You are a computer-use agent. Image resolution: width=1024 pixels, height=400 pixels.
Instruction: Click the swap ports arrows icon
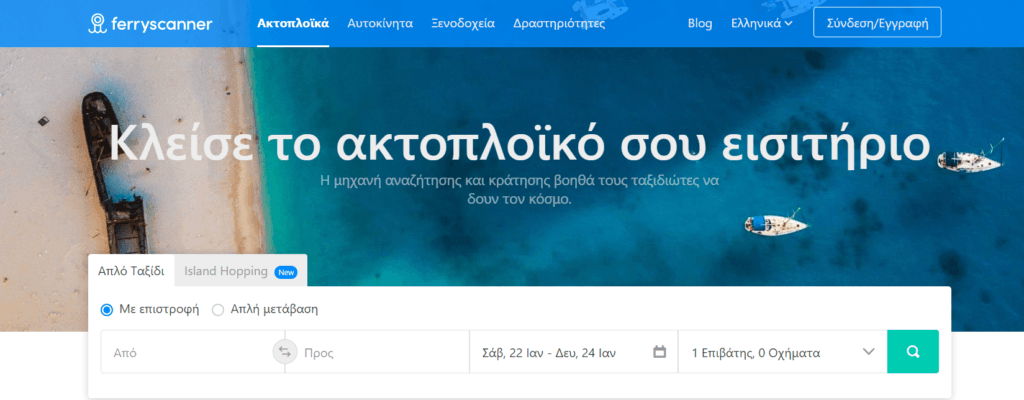coord(284,352)
